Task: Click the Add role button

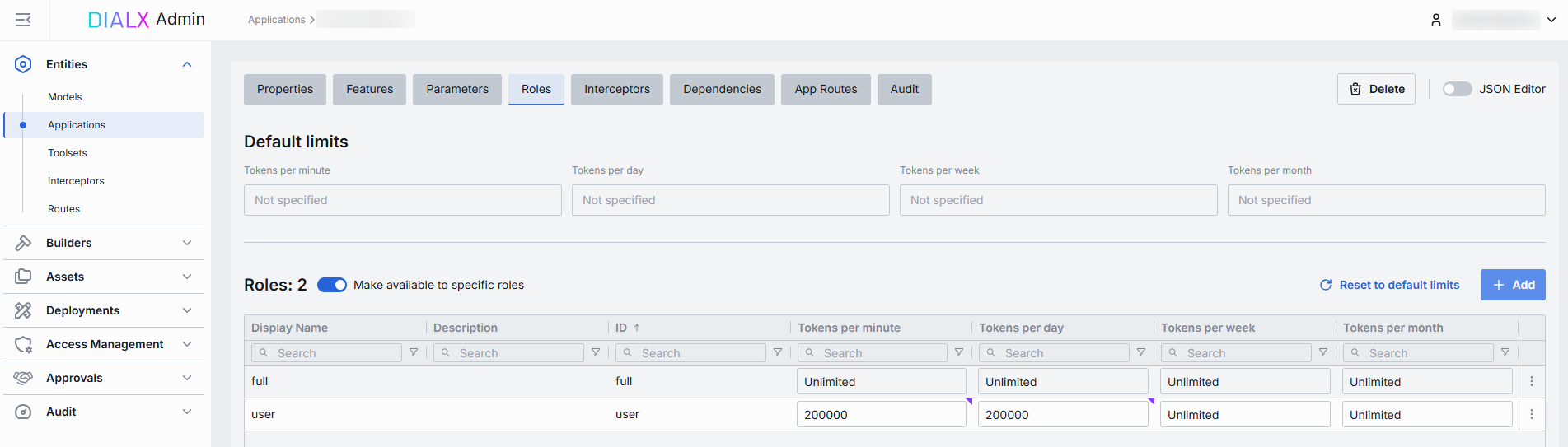Action: 1513,285
